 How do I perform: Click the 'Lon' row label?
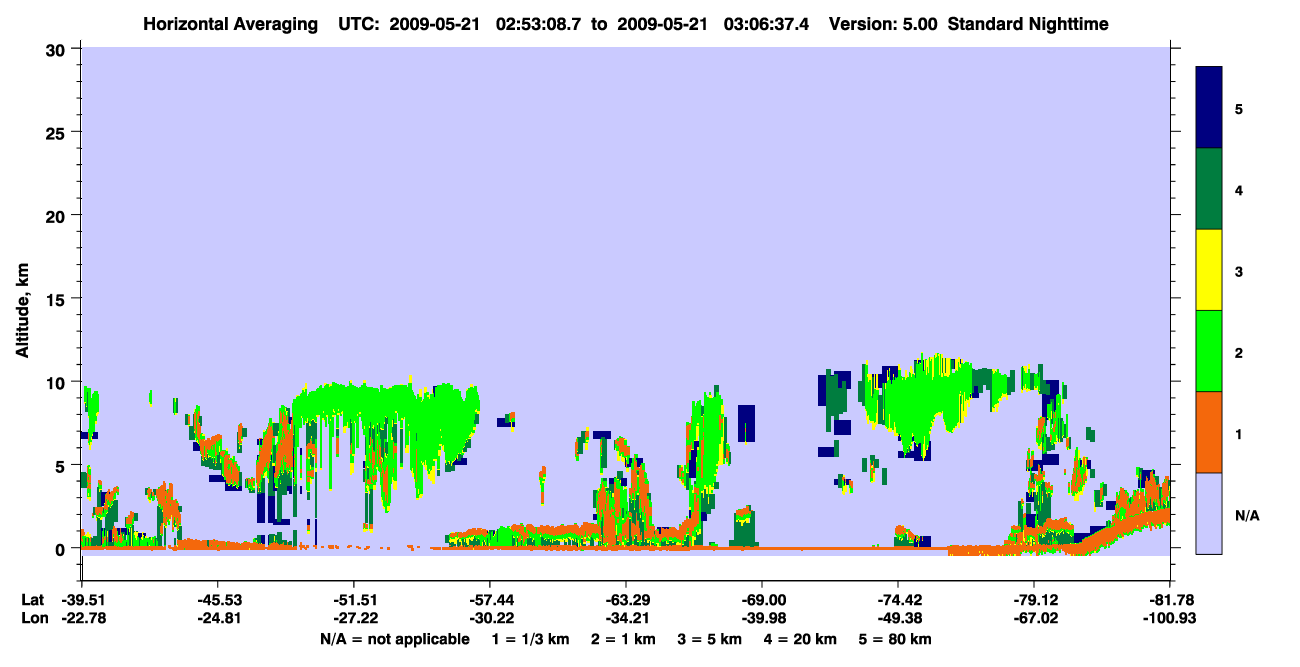(x=33, y=618)
